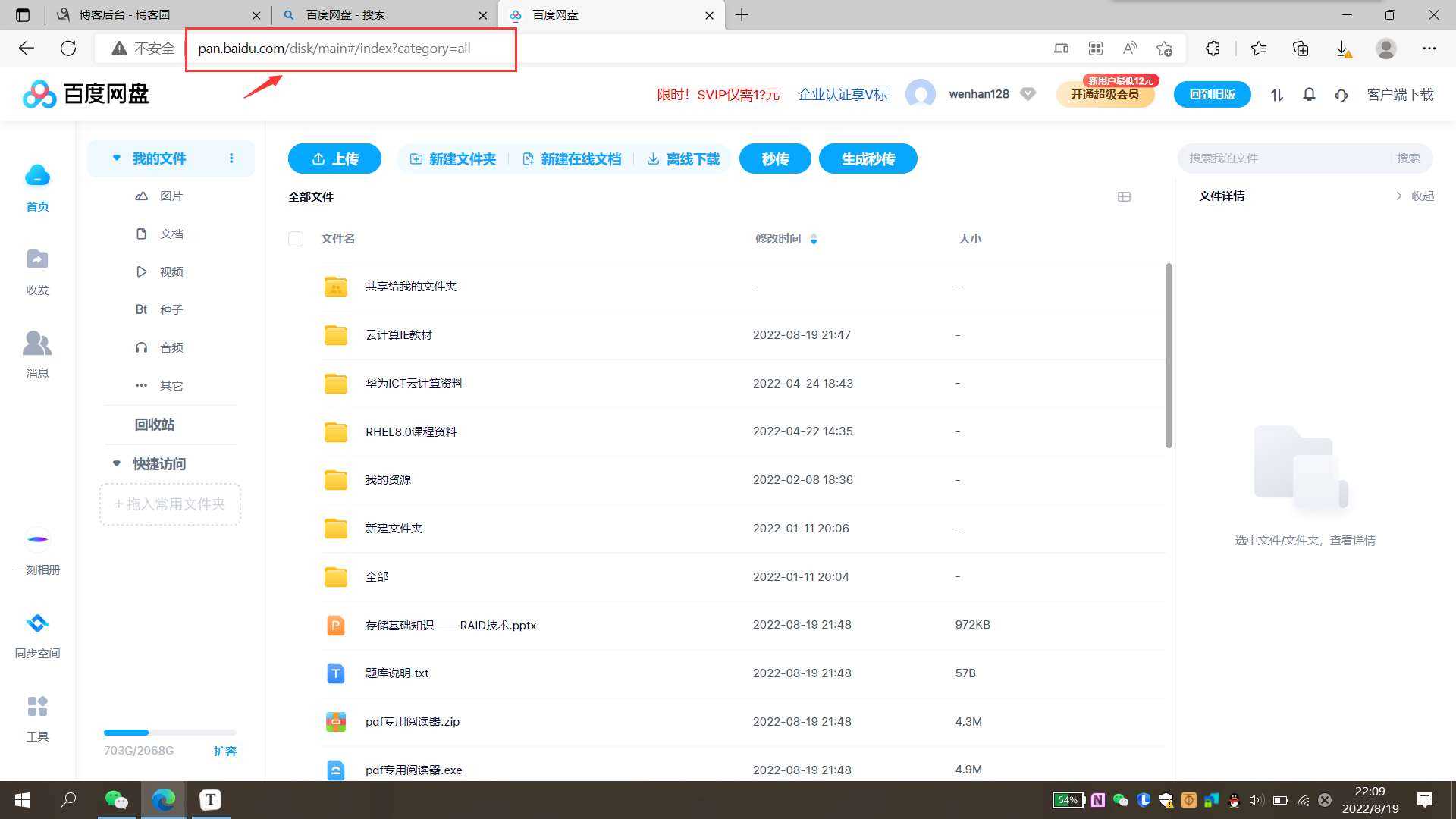This screenshot has width=1456, height=819.
Task: Click the storage usage progress bar
Action: 170,733
